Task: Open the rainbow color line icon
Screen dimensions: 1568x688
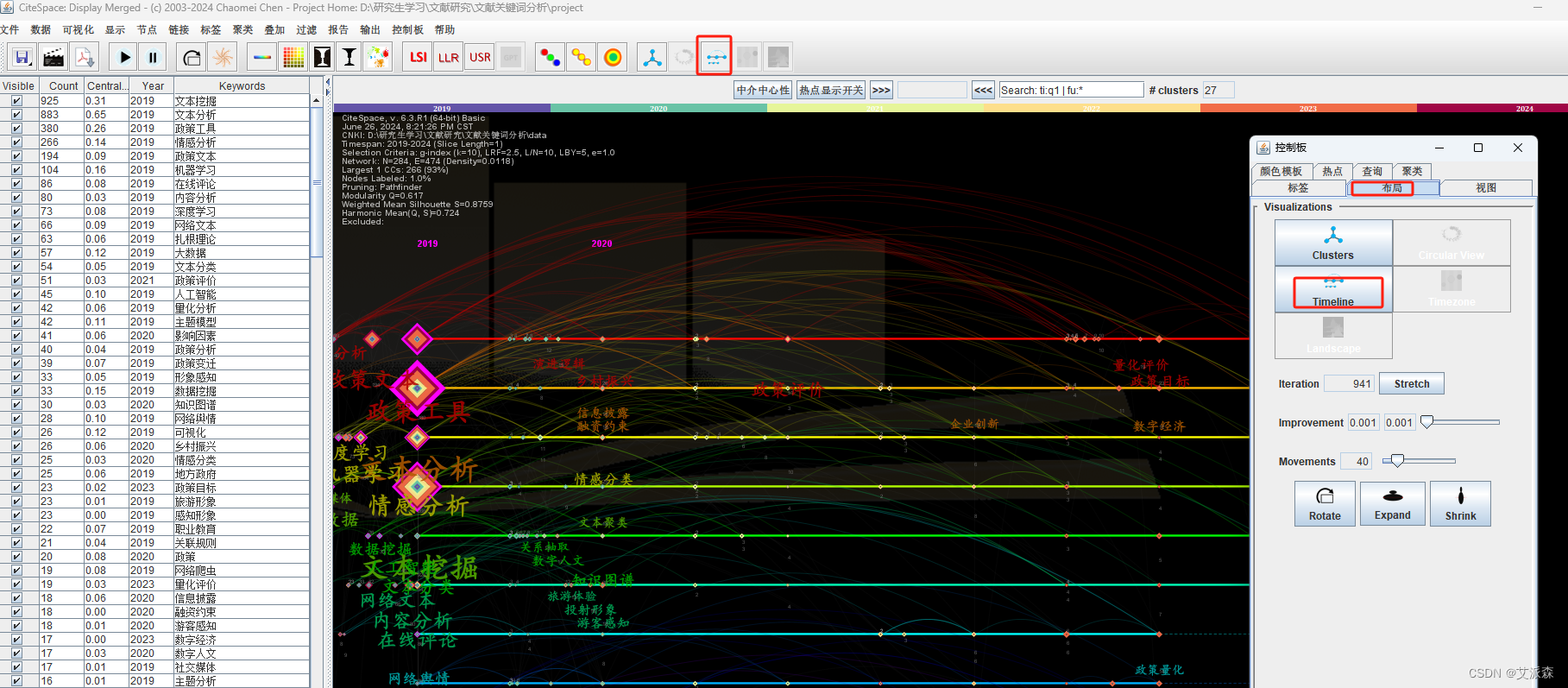Action: point(262,58)
